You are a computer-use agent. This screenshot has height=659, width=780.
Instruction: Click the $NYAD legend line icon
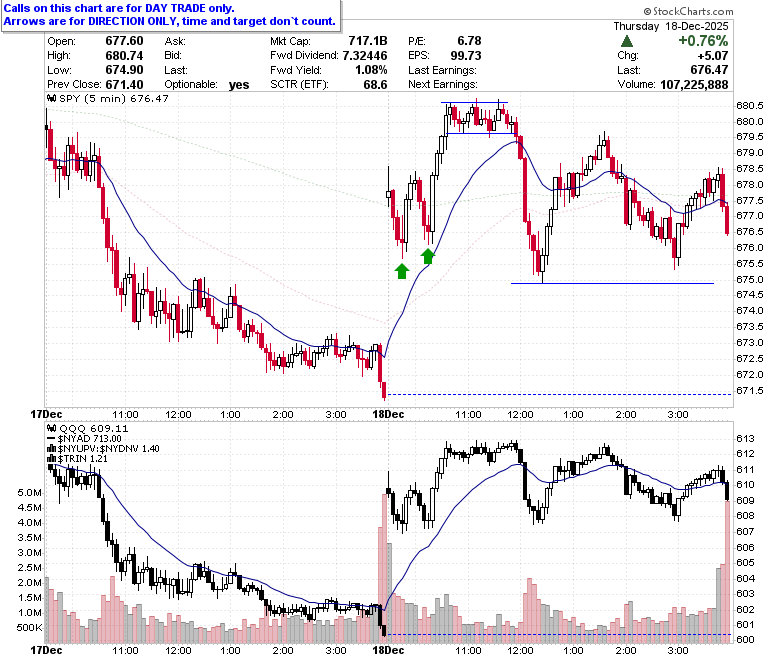pos(51,439)
